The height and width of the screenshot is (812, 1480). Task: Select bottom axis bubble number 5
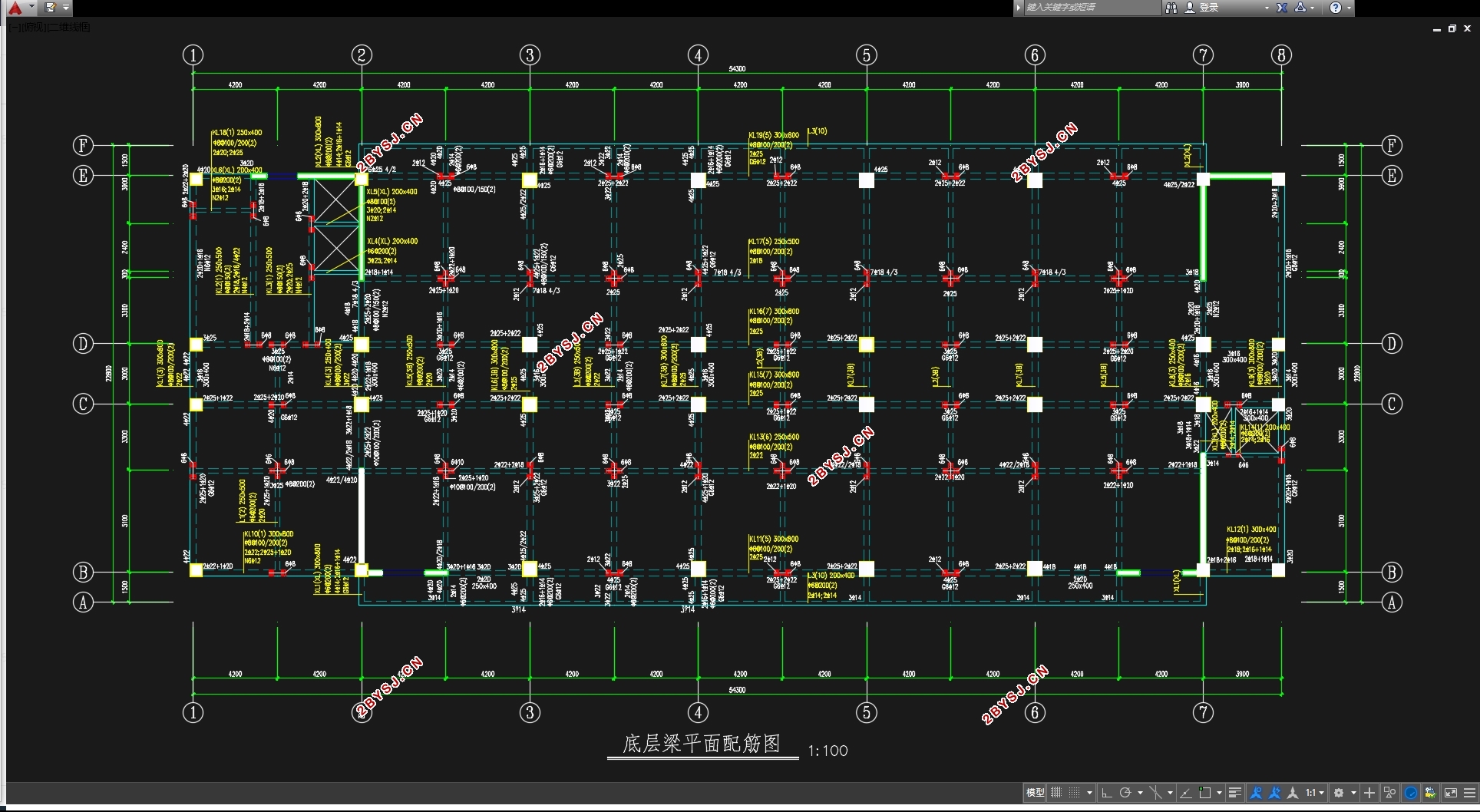coord(867,712)
